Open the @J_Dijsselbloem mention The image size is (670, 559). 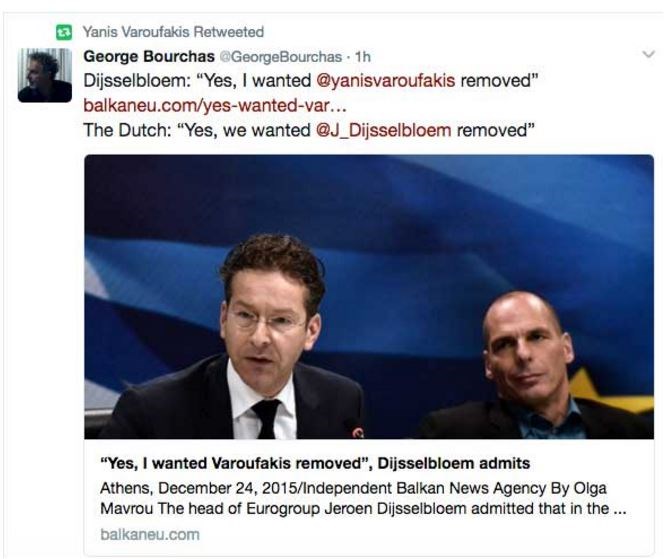[383, 130]
